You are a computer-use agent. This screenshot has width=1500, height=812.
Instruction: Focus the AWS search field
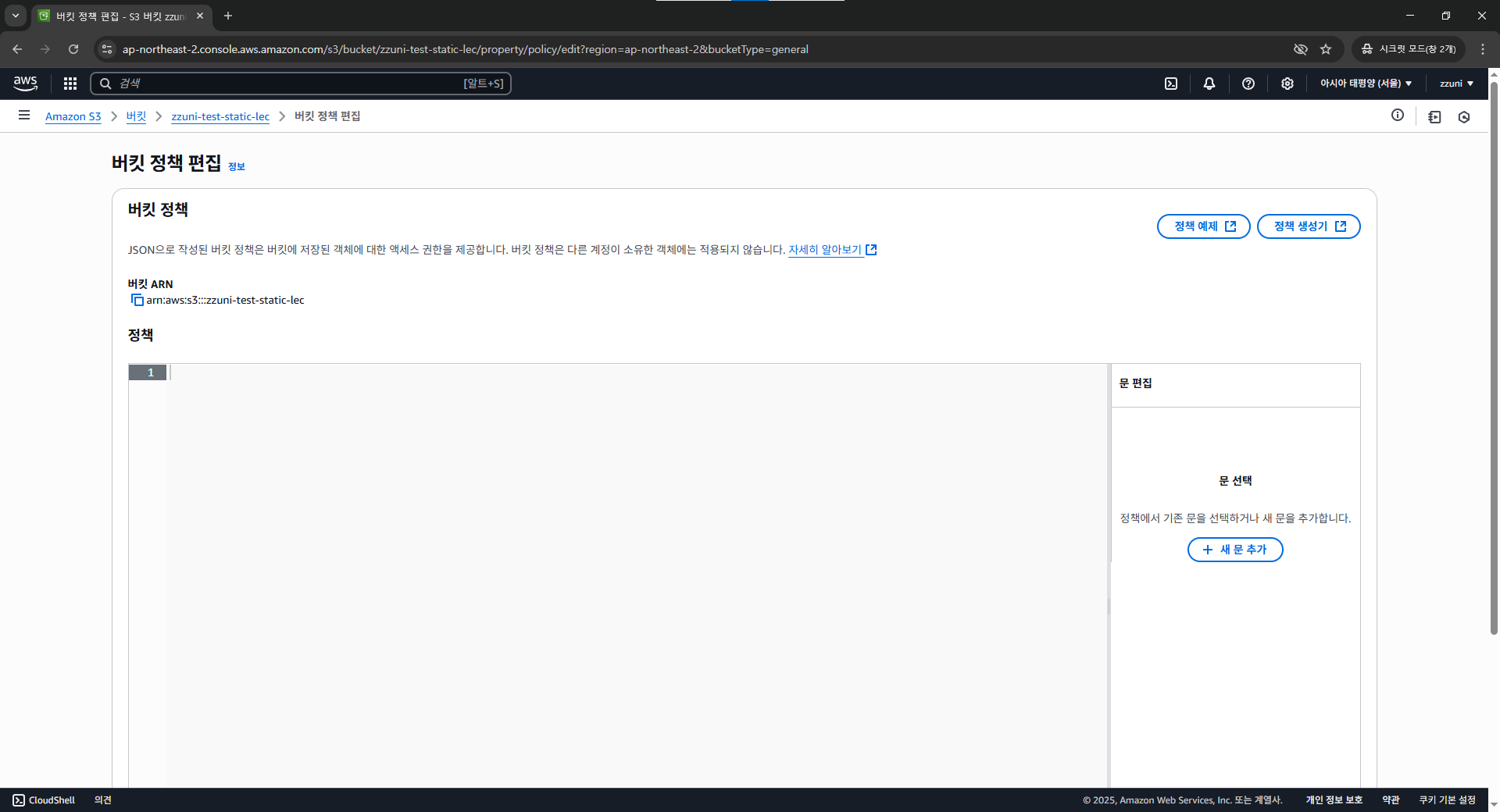(301, 84)
